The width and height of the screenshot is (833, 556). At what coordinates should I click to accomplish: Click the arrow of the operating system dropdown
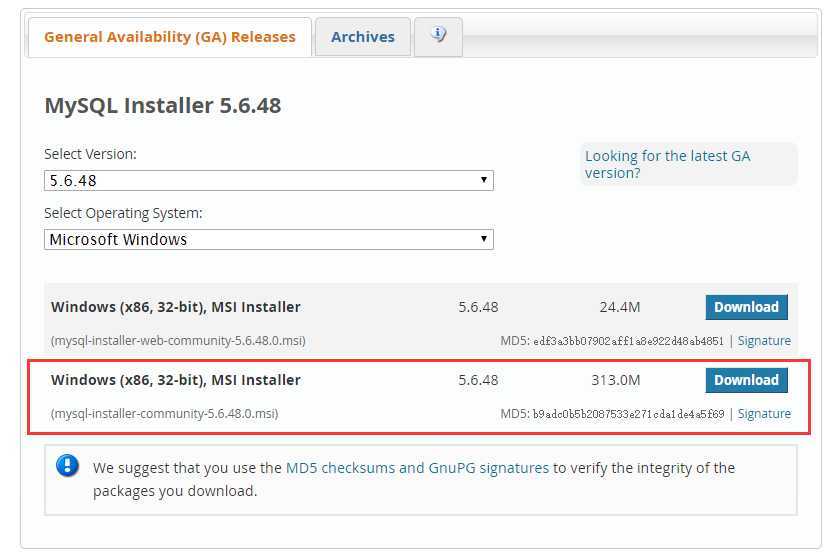[x=484, y=240]
